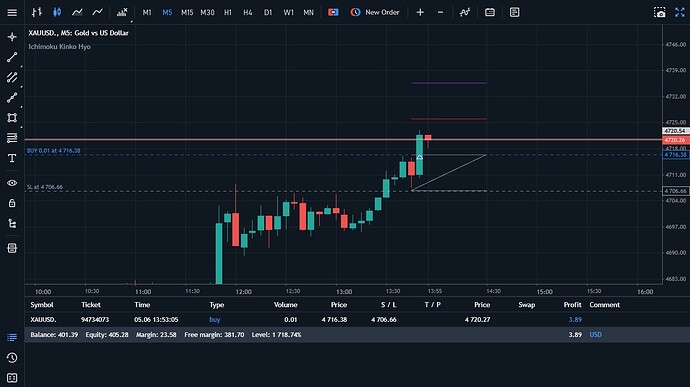Screen dimensions: 690x387
Task: Select the equidistant channel tool
Action: point(12,77)
